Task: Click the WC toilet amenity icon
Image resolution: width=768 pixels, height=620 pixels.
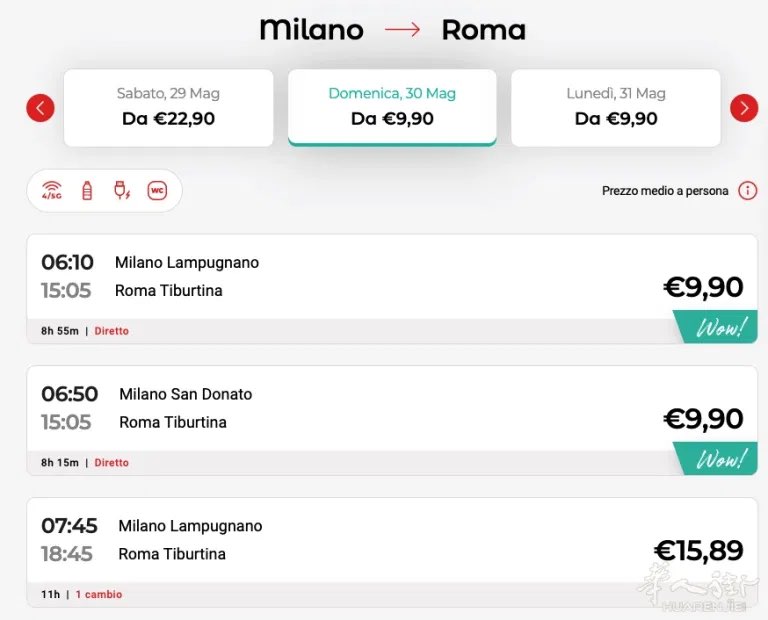Action: (157, 191)
